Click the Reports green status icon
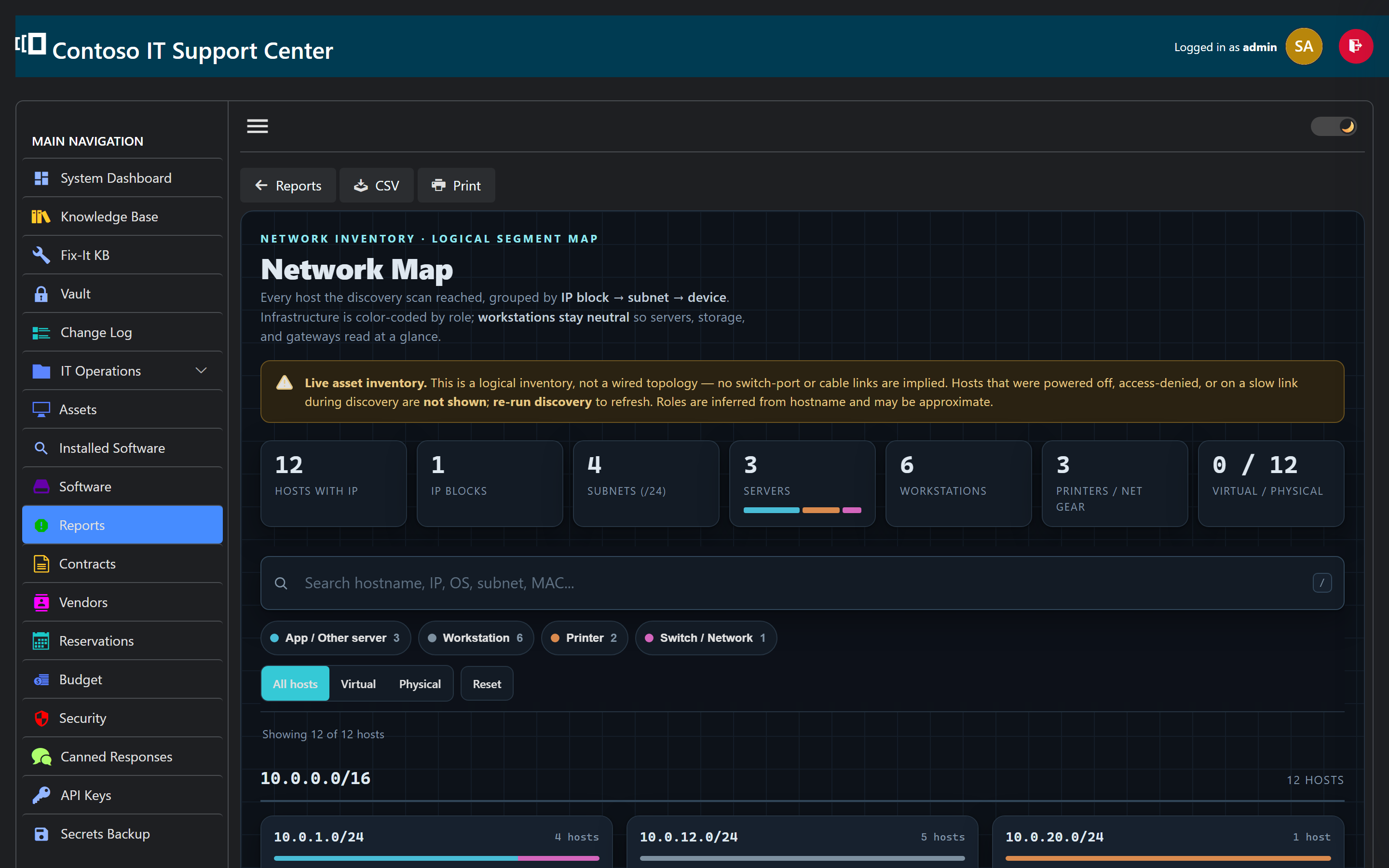The width and height of the screenshot is (1389, 868). (x=41, y=525)
